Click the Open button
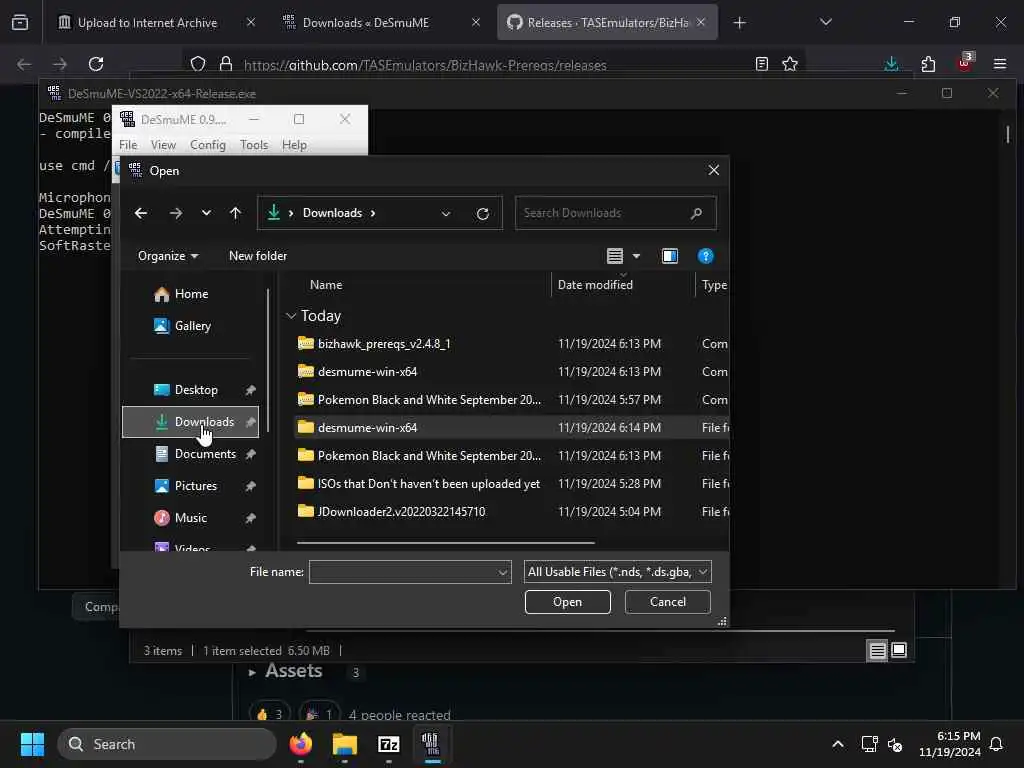1024x768 pixels. tap(568, 602)
